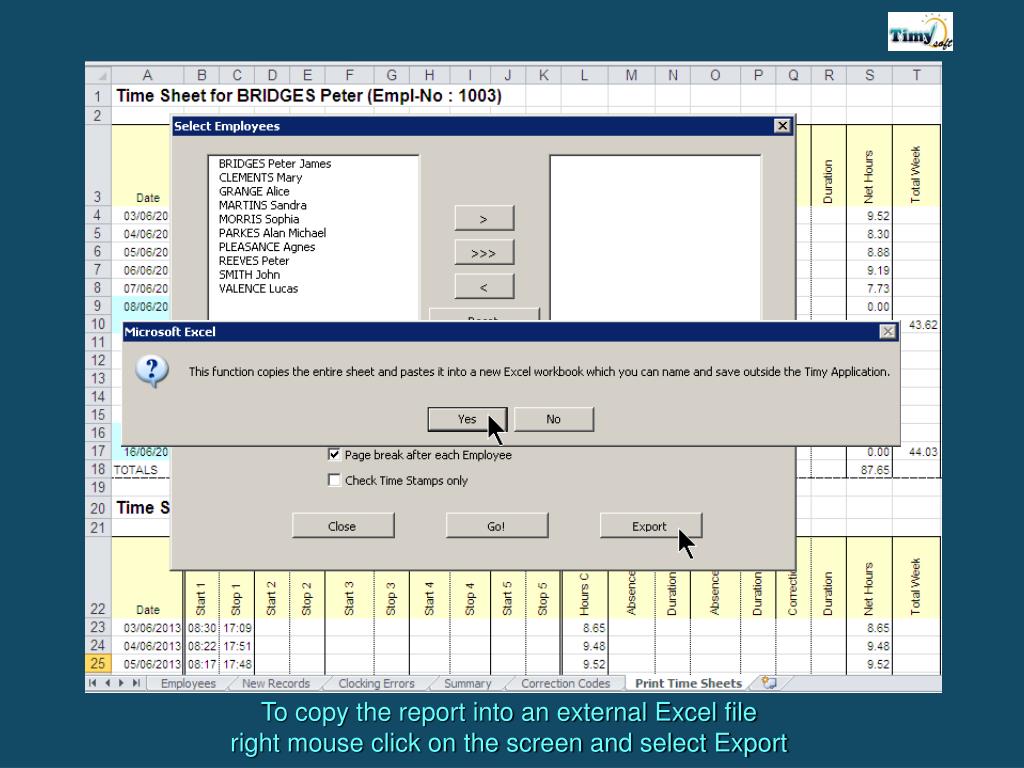Open the Correction Codes sheet tab
This screenshot has width=1024, height=768.
(x=566, y=683)
